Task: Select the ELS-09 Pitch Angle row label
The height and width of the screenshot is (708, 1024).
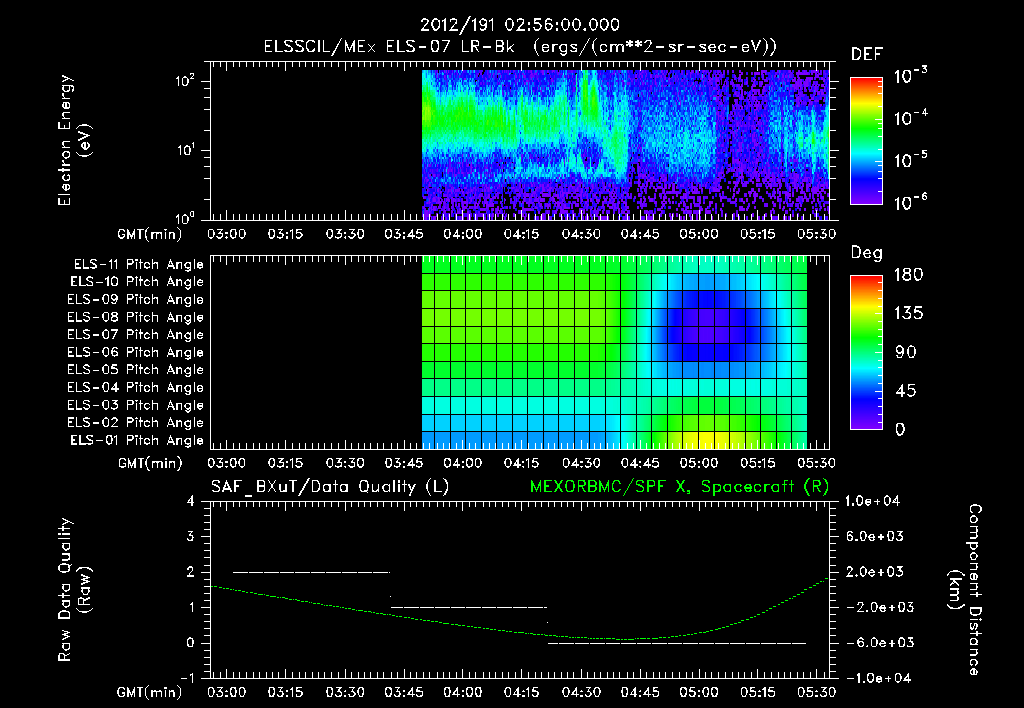Action: [x=135, y=300]
